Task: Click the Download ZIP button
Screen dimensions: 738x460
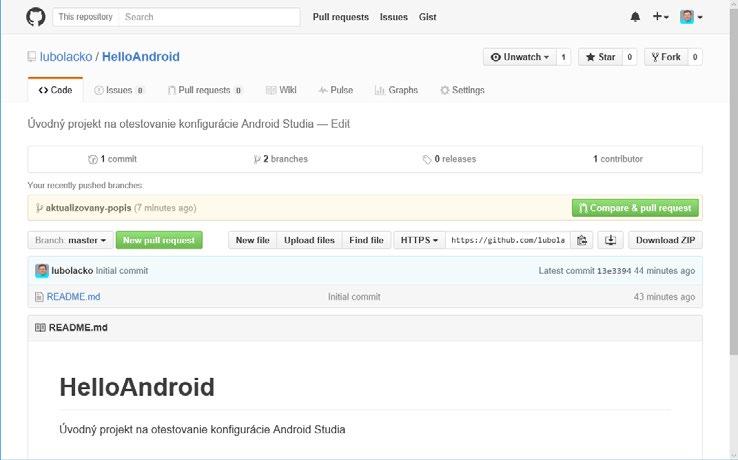Action: 665,240
